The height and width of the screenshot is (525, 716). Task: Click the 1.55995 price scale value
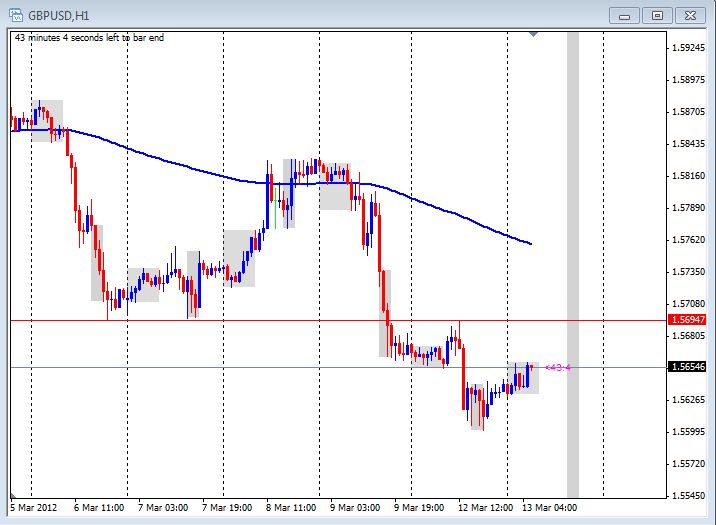(689, 431)
